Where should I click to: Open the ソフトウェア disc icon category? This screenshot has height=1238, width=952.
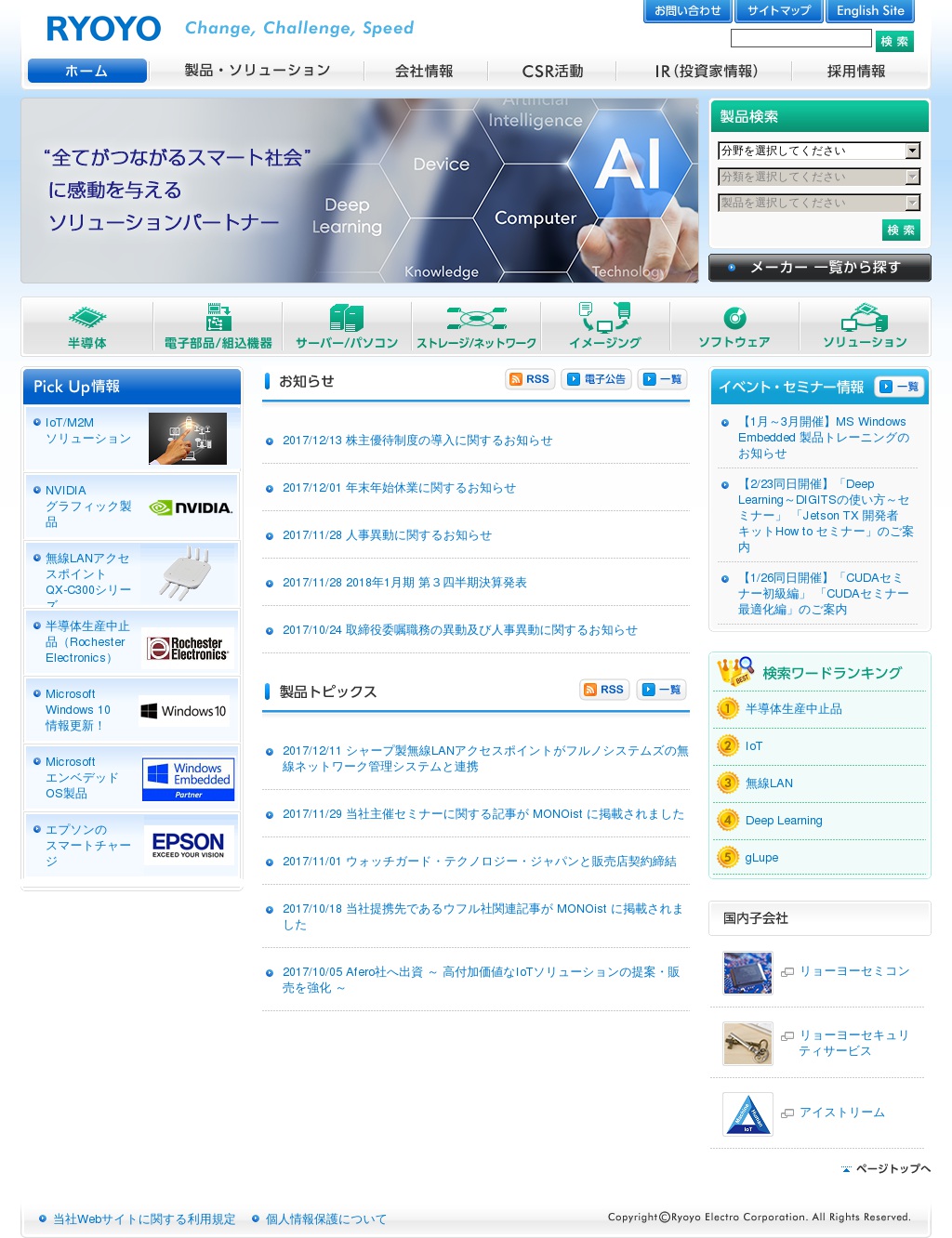[x=734, y=326]
